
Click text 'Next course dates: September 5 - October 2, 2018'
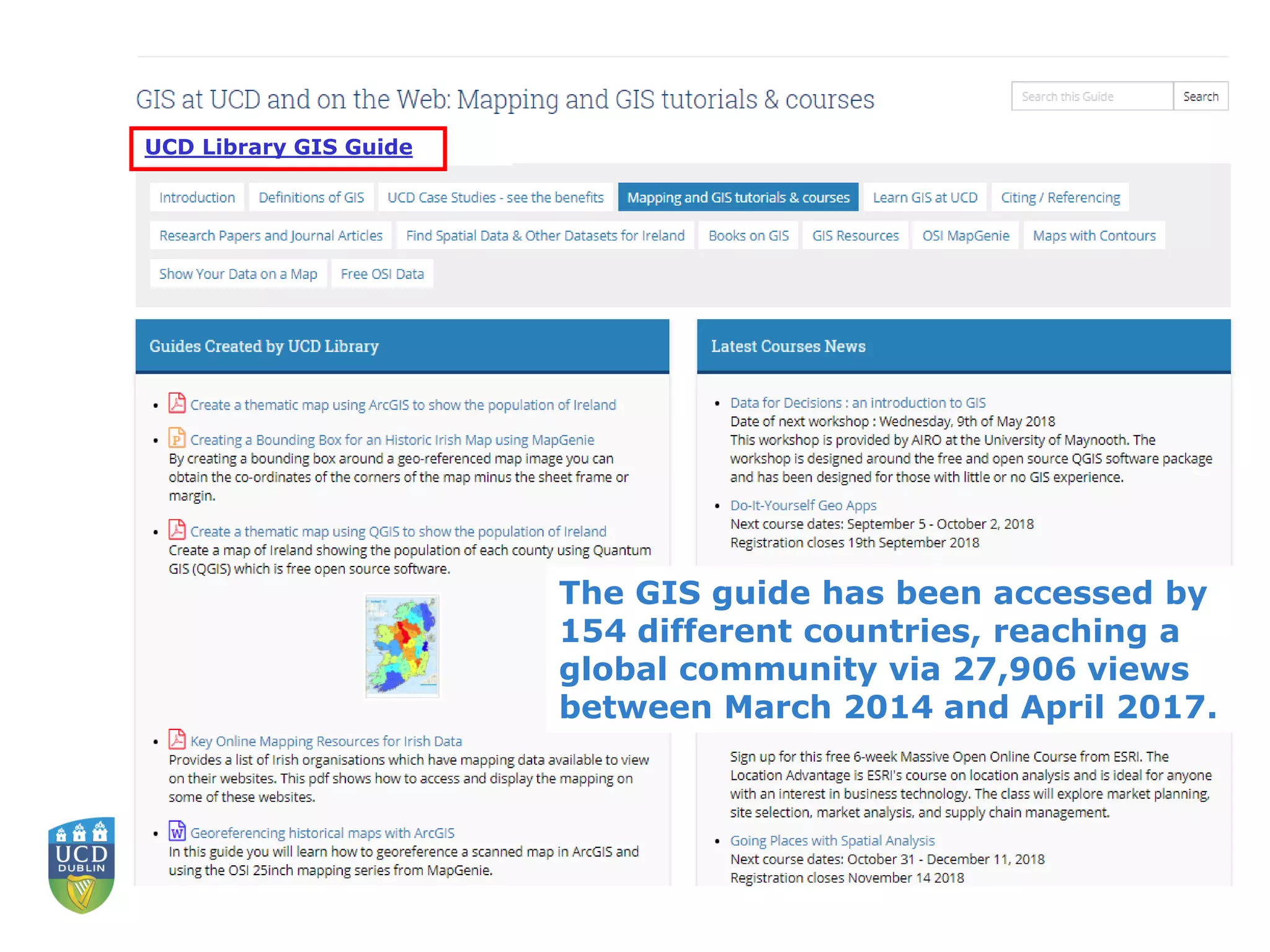[882, 524]
